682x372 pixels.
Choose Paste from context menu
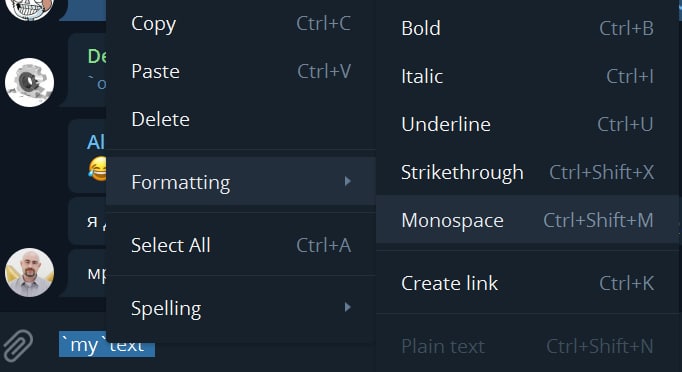(x=241, y=71)
